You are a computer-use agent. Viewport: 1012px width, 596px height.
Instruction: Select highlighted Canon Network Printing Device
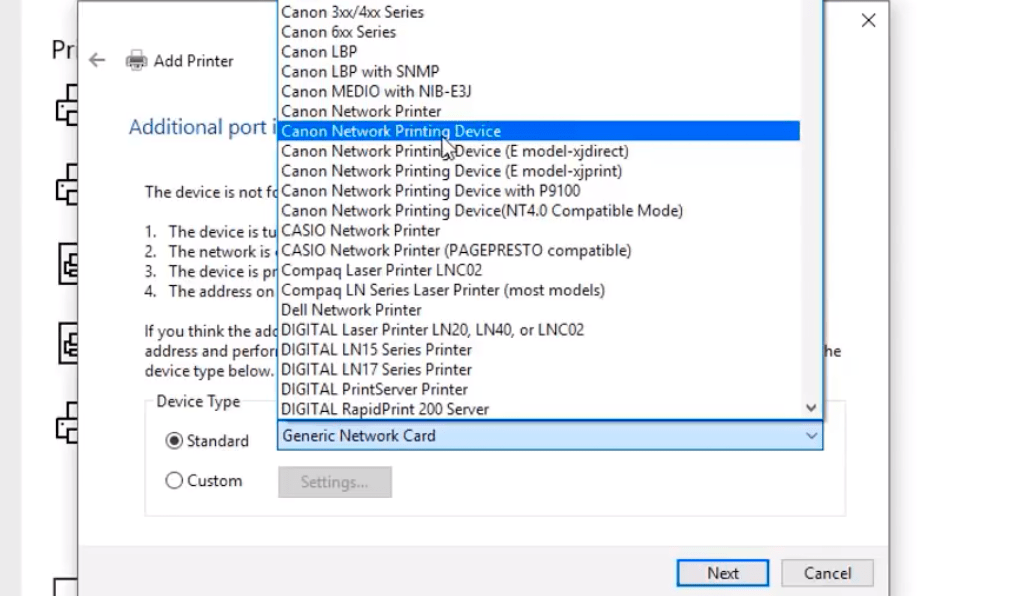(x=539, y=131)
